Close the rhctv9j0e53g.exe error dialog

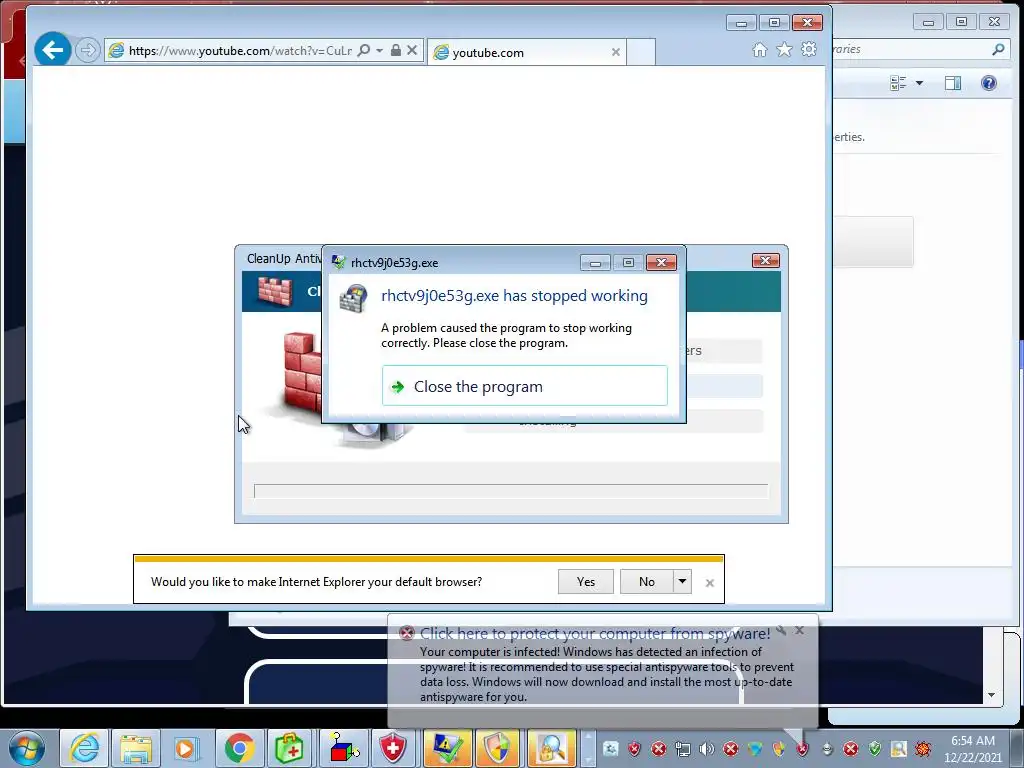661,263
